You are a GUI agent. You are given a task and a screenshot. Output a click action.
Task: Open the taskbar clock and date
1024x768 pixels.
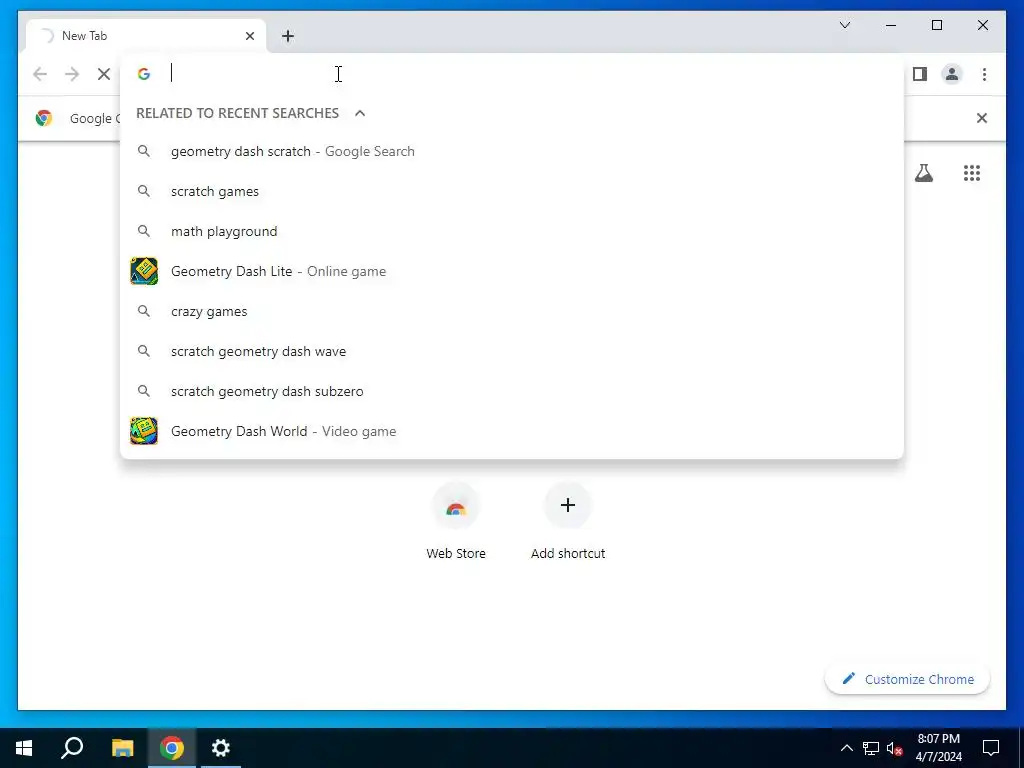point(938,748)
